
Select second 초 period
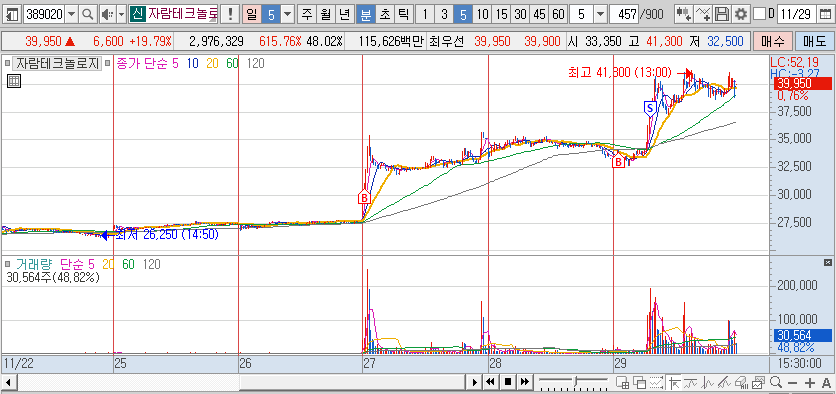coord(384,14)
